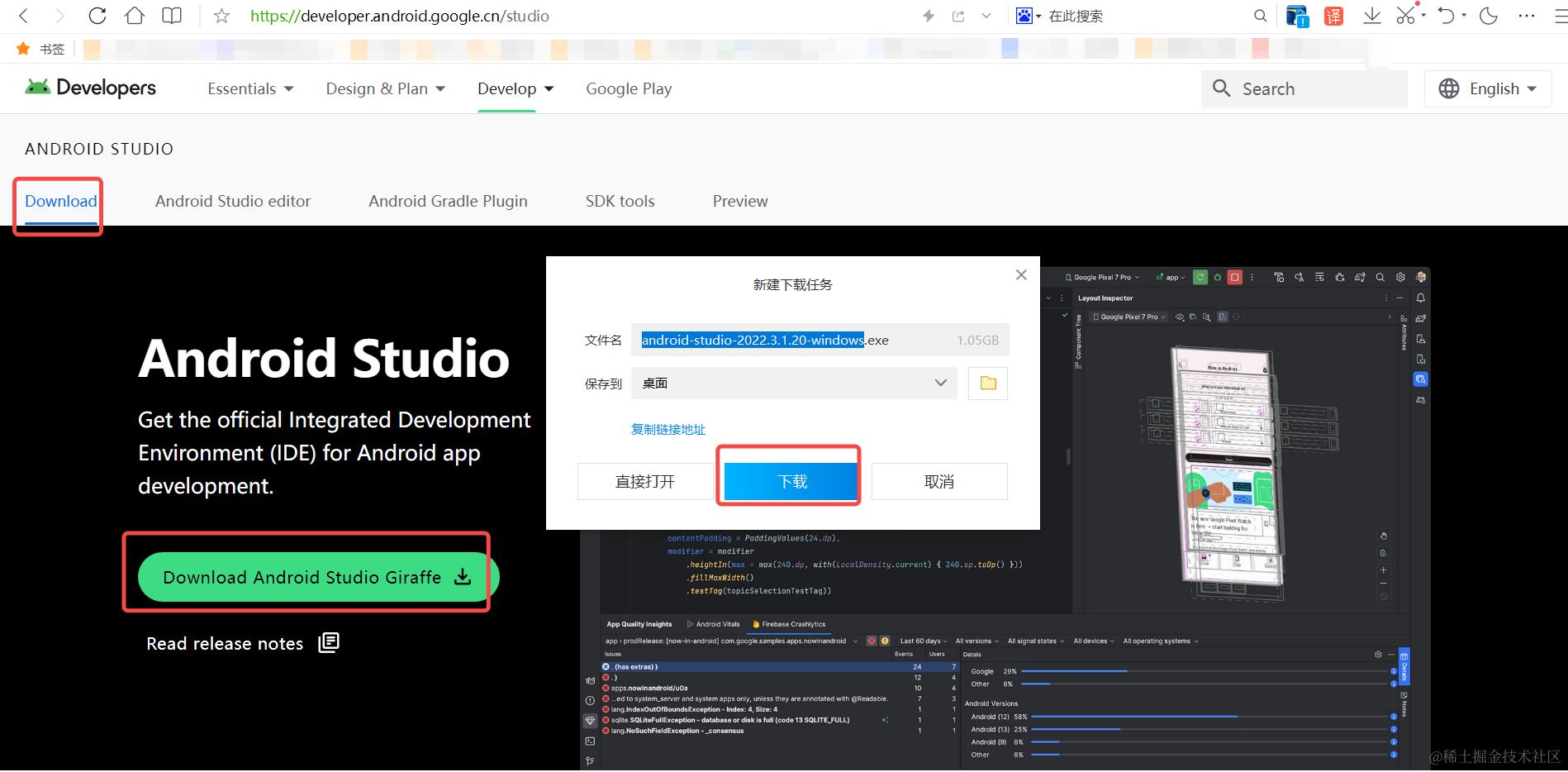The width and height of the screenshot is (1568, 772).
Task: Click the 文件名 filename field
Action: coord(820,340)
